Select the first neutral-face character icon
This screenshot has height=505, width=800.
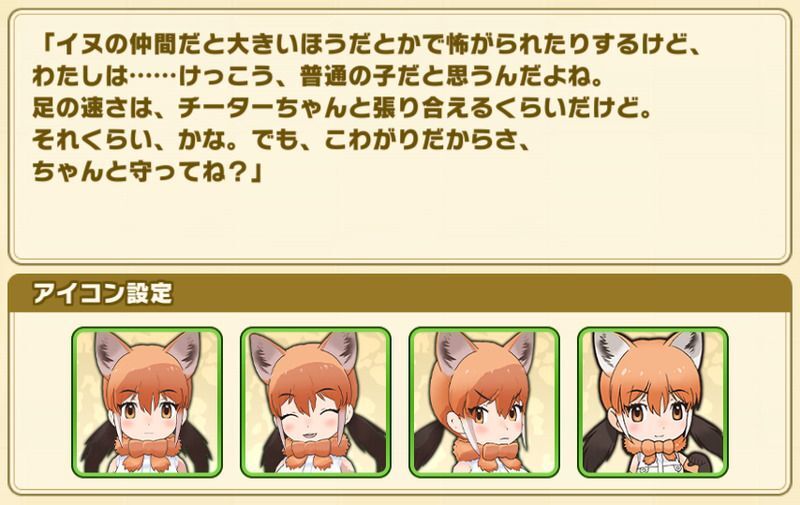(147, 402)
